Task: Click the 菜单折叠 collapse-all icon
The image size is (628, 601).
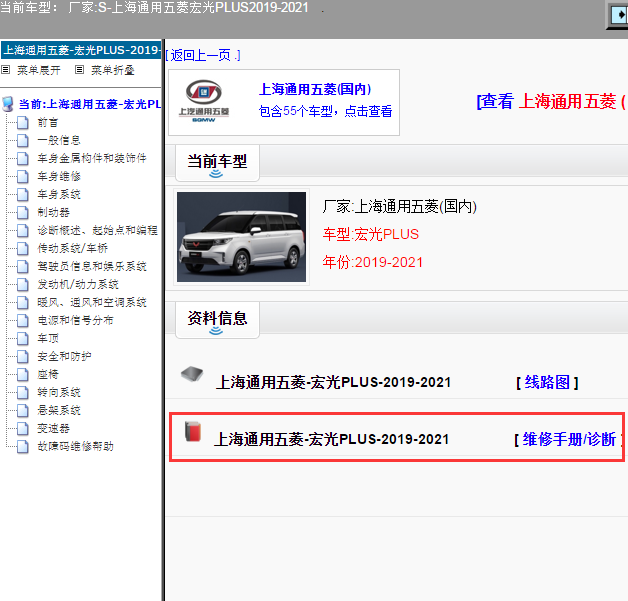Action: 79,70
